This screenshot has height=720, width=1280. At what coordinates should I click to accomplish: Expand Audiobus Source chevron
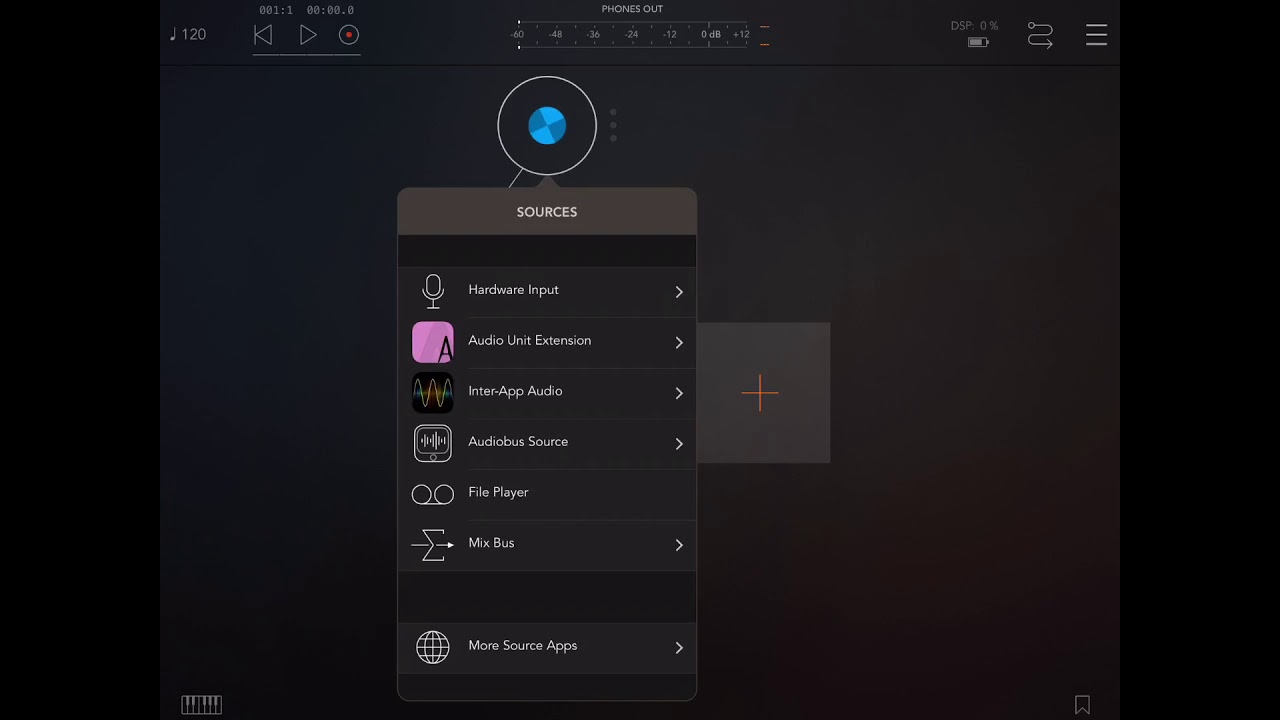[x=679, y=444]
